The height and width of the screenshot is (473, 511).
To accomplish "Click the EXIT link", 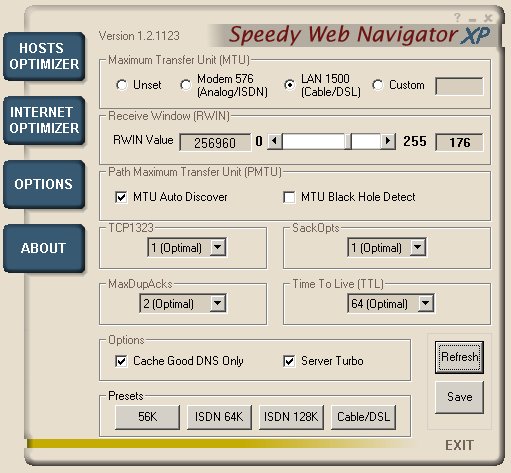I will point(459,445).
